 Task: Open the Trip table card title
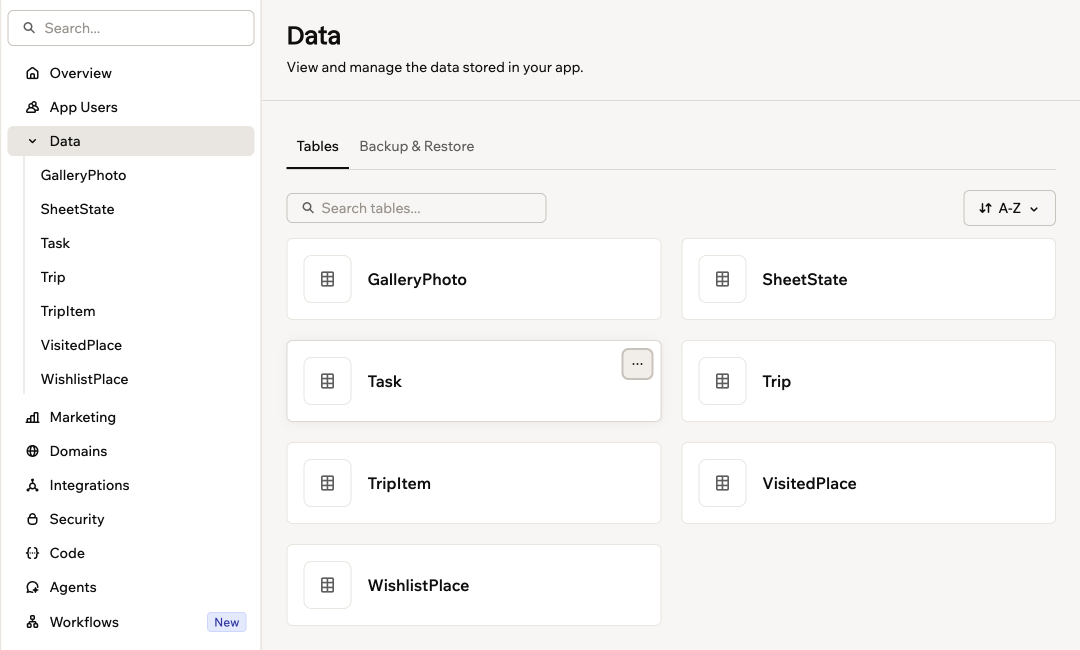(x=776, y=381)
